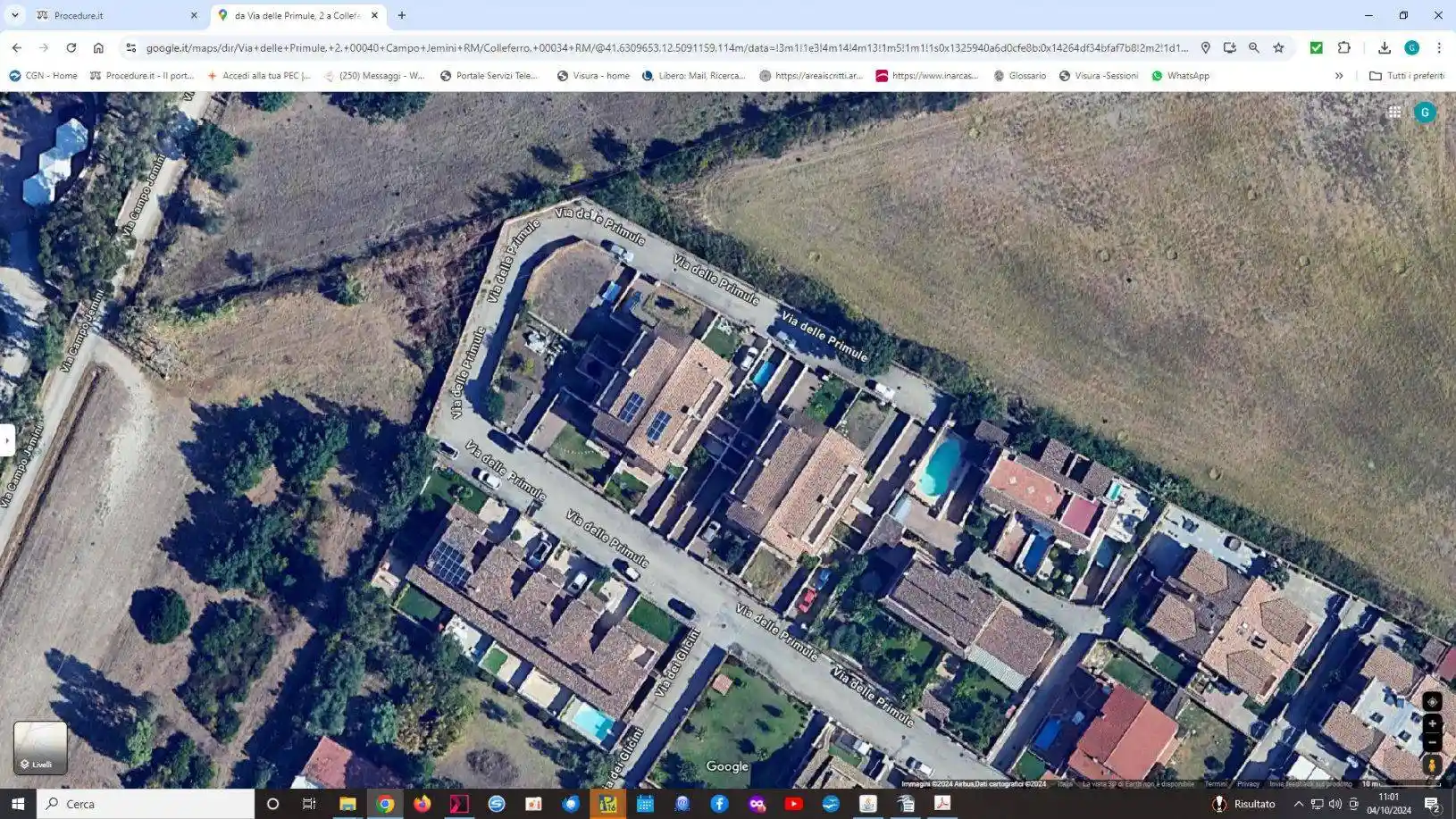Viewport: 1456px width, 819px height.
Task: Click the location pin icon in the address bar
Action: pos(1206,47)
